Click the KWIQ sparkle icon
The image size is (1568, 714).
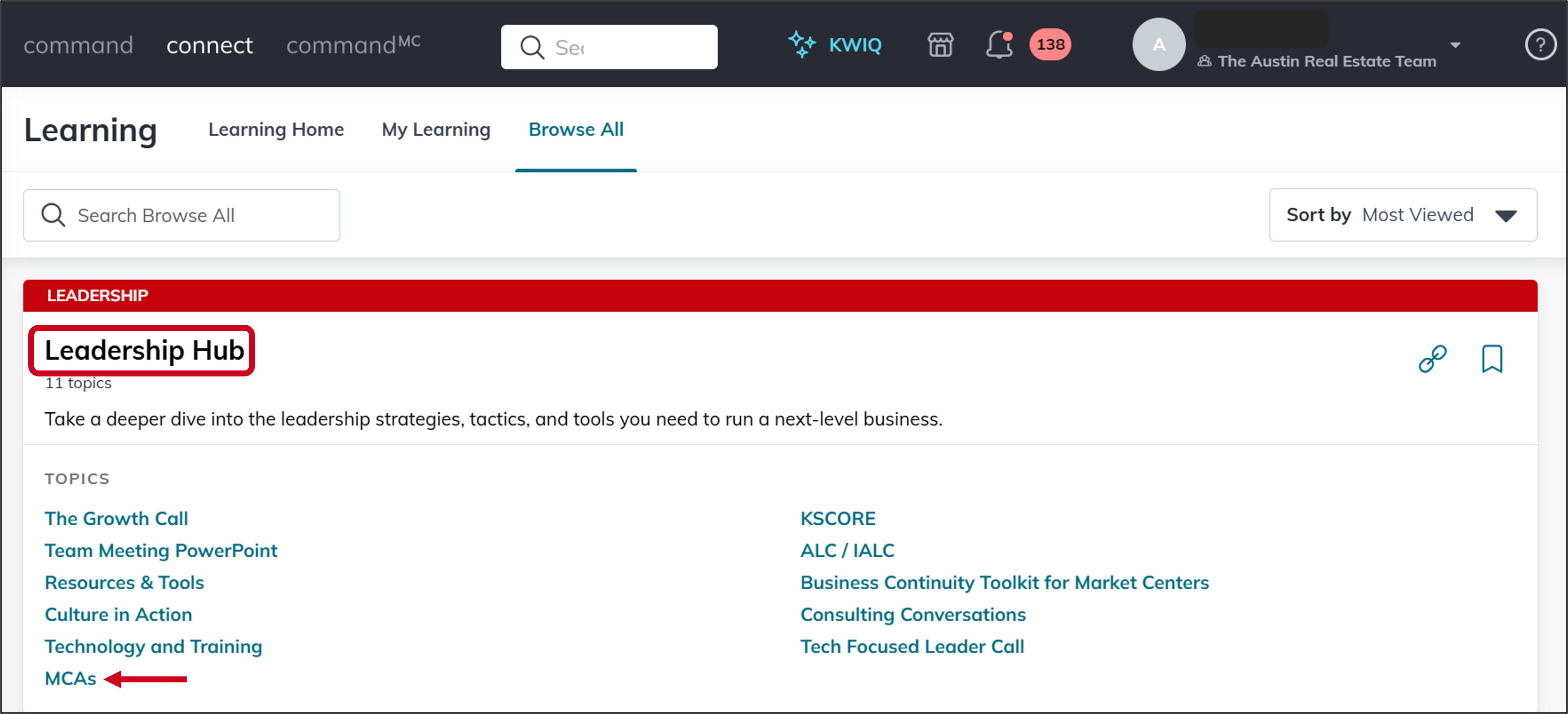click(x=801, y=44)
